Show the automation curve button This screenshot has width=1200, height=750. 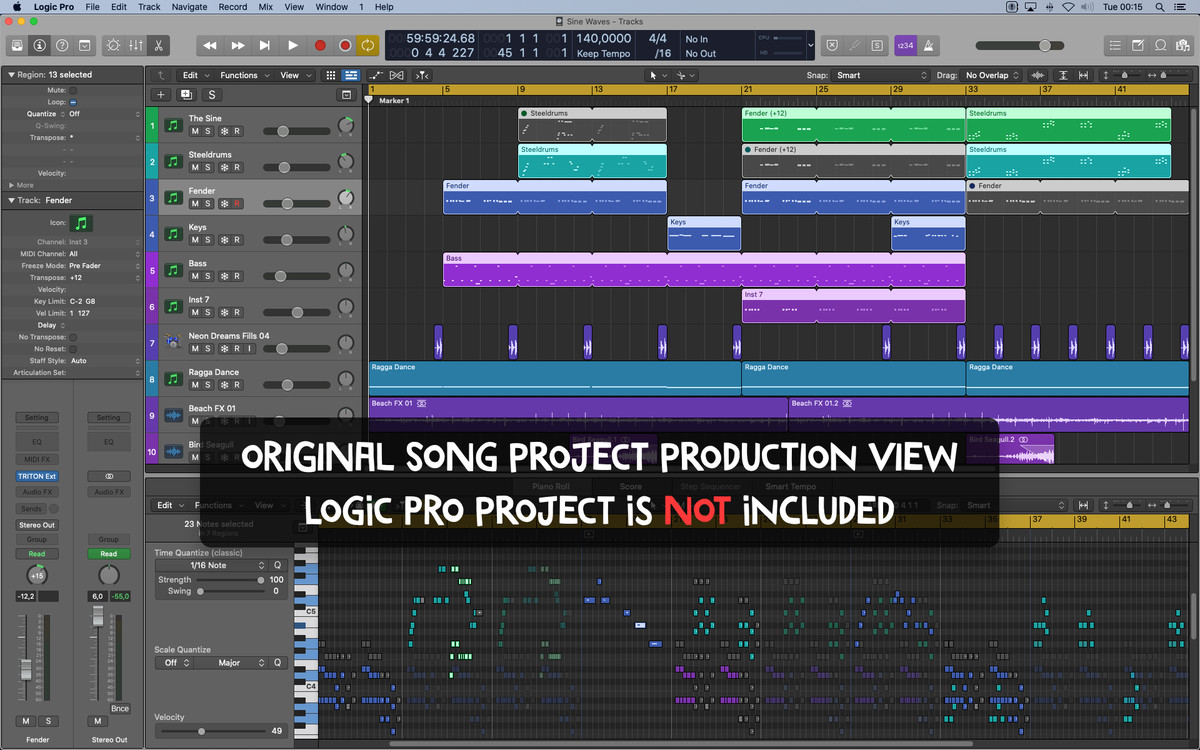[377, 75]
